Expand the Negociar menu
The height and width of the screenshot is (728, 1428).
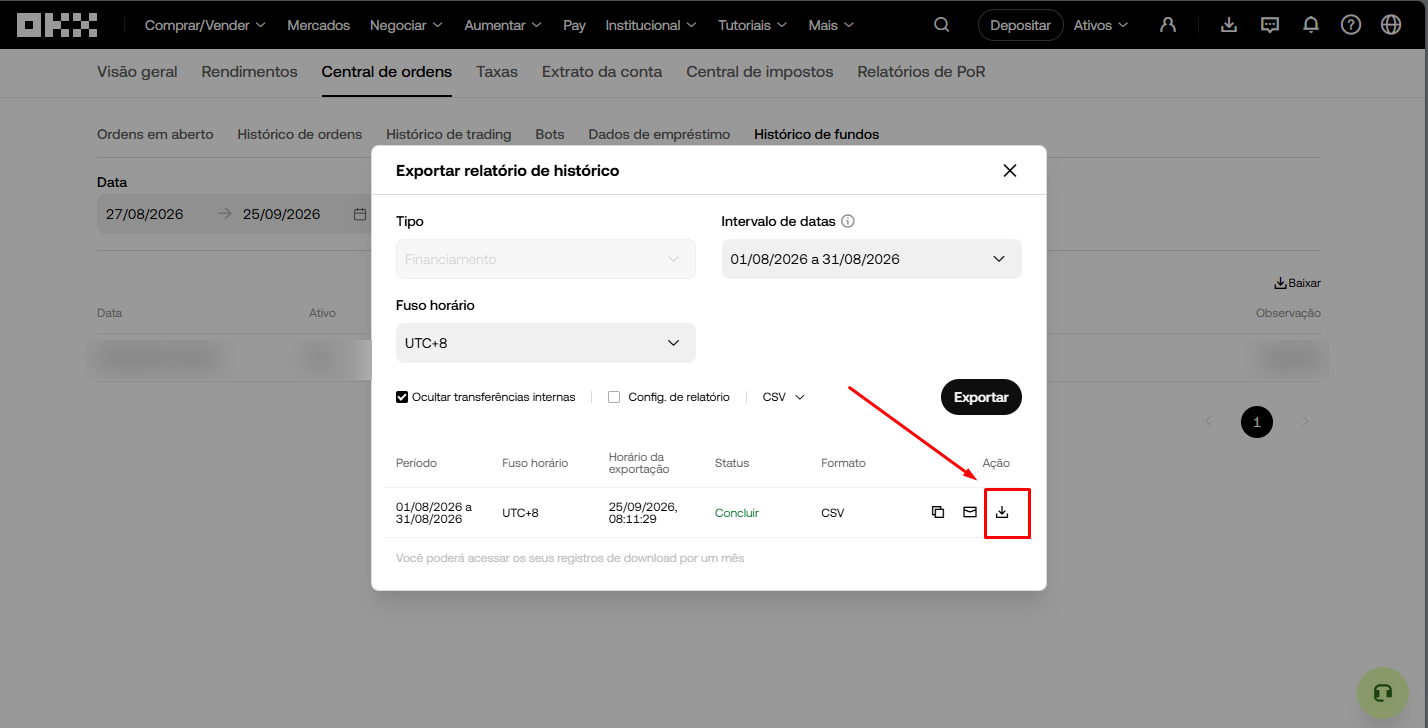tap(407, 25)
